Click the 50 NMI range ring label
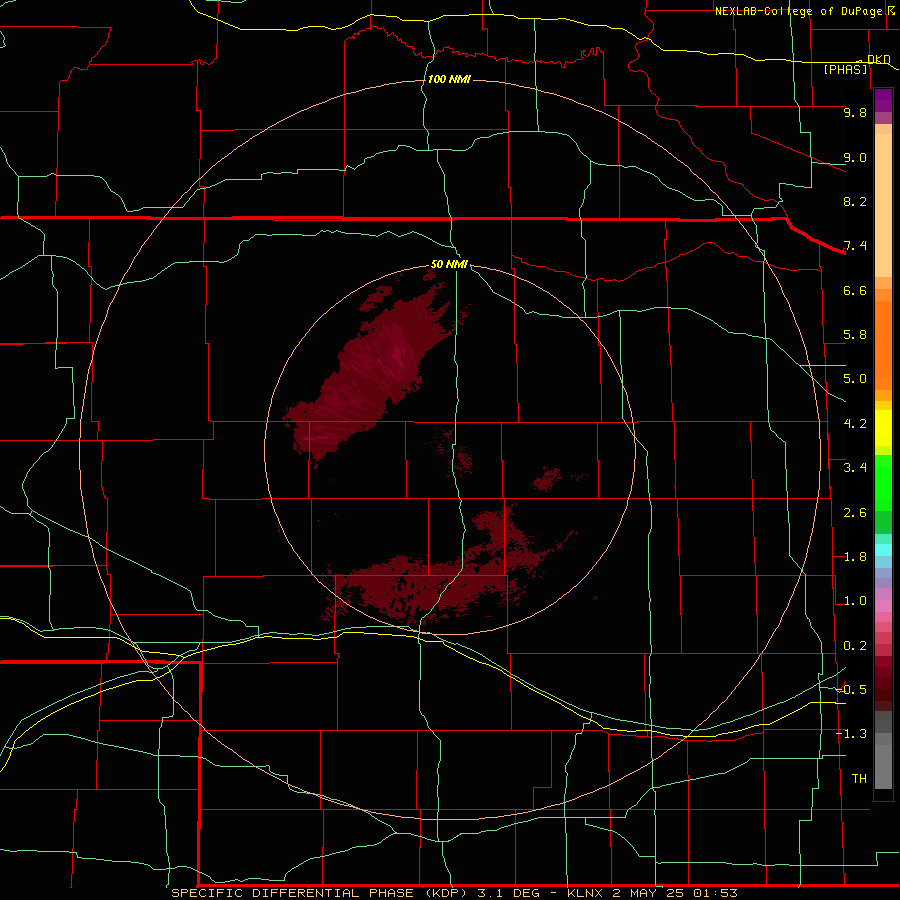900x900 pixels. [449, 264]
